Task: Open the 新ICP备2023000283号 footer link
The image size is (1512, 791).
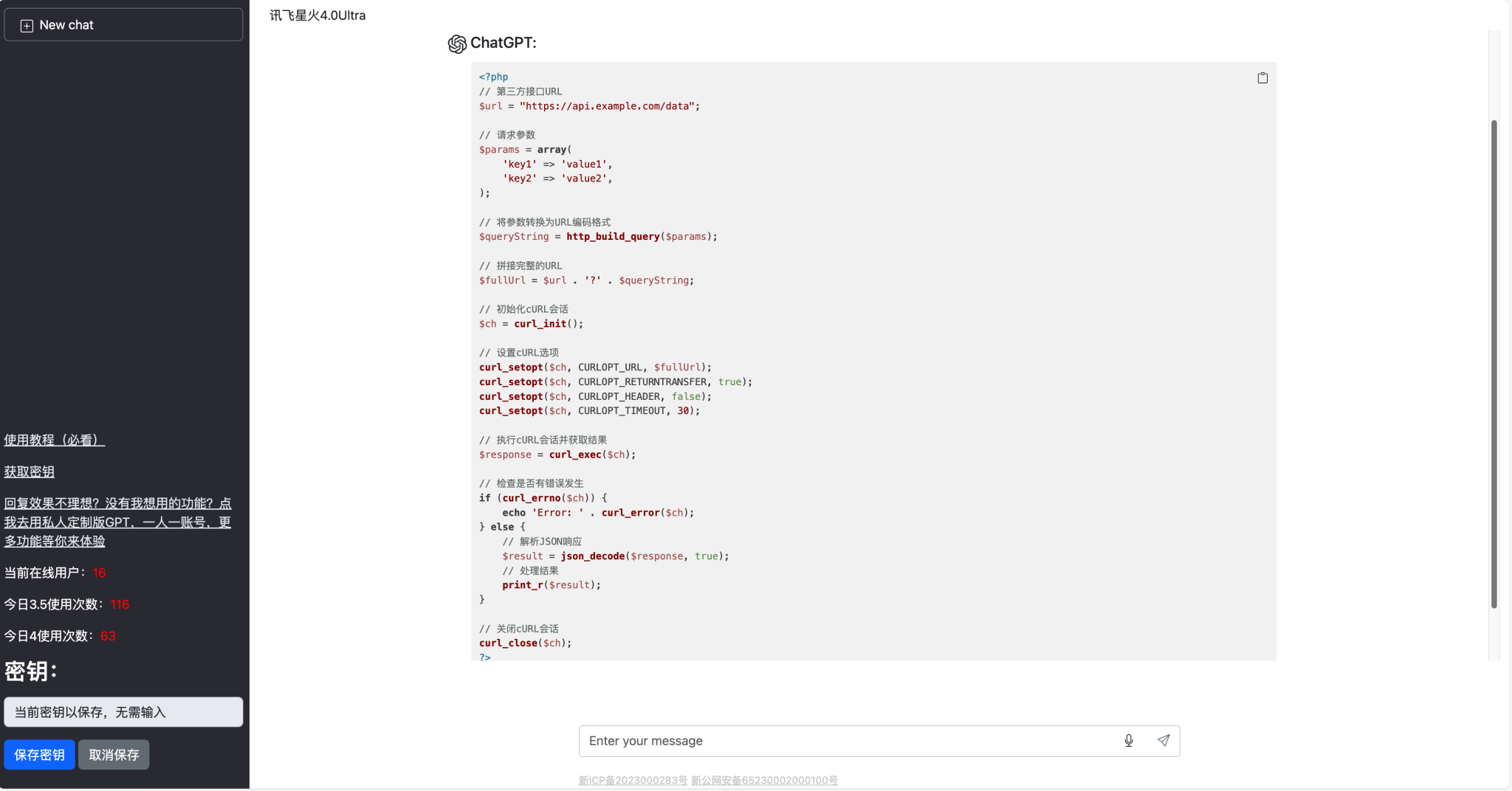Action: click(633, 781)
